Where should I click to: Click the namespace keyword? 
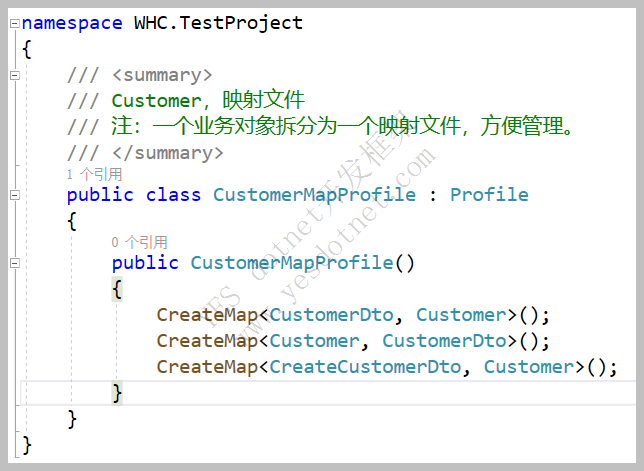(x=72, y=22)
